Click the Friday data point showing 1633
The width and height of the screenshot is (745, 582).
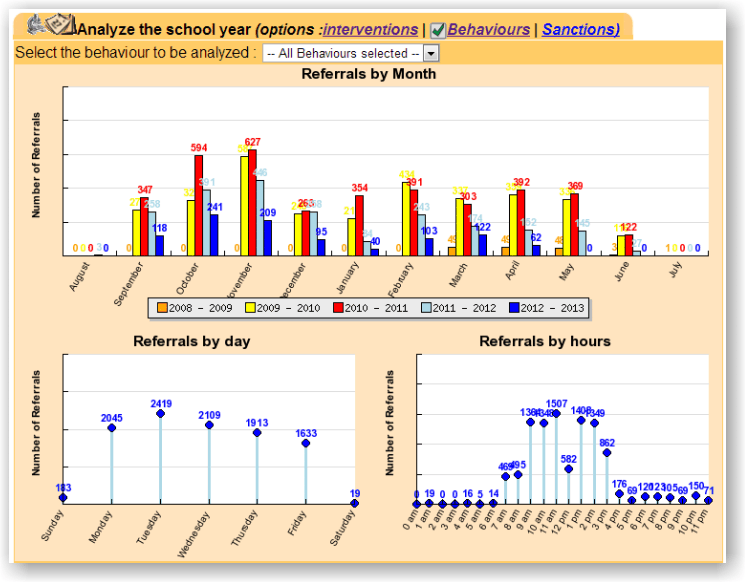pyautogui.click(x=306, y=443)
